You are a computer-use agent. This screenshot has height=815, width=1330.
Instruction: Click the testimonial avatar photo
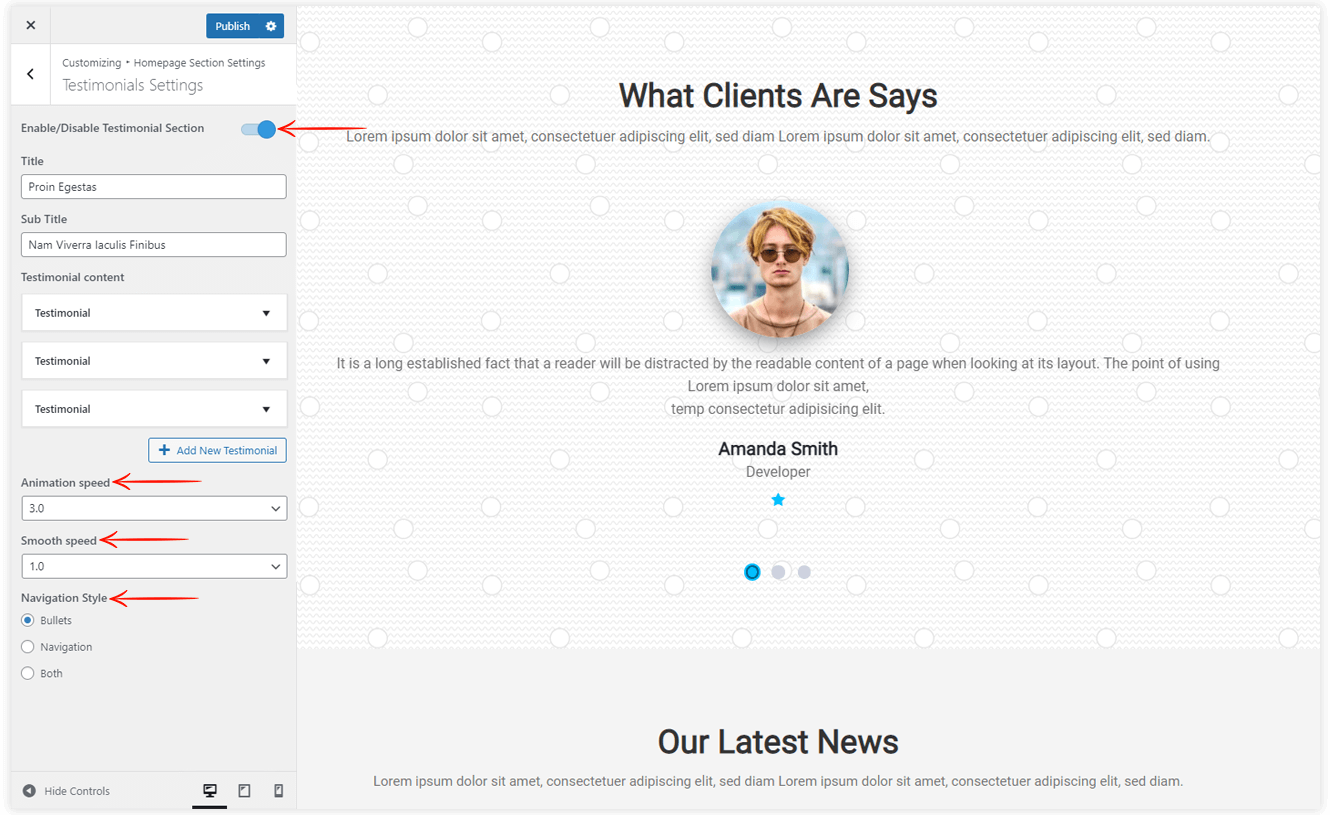[780, 270]
